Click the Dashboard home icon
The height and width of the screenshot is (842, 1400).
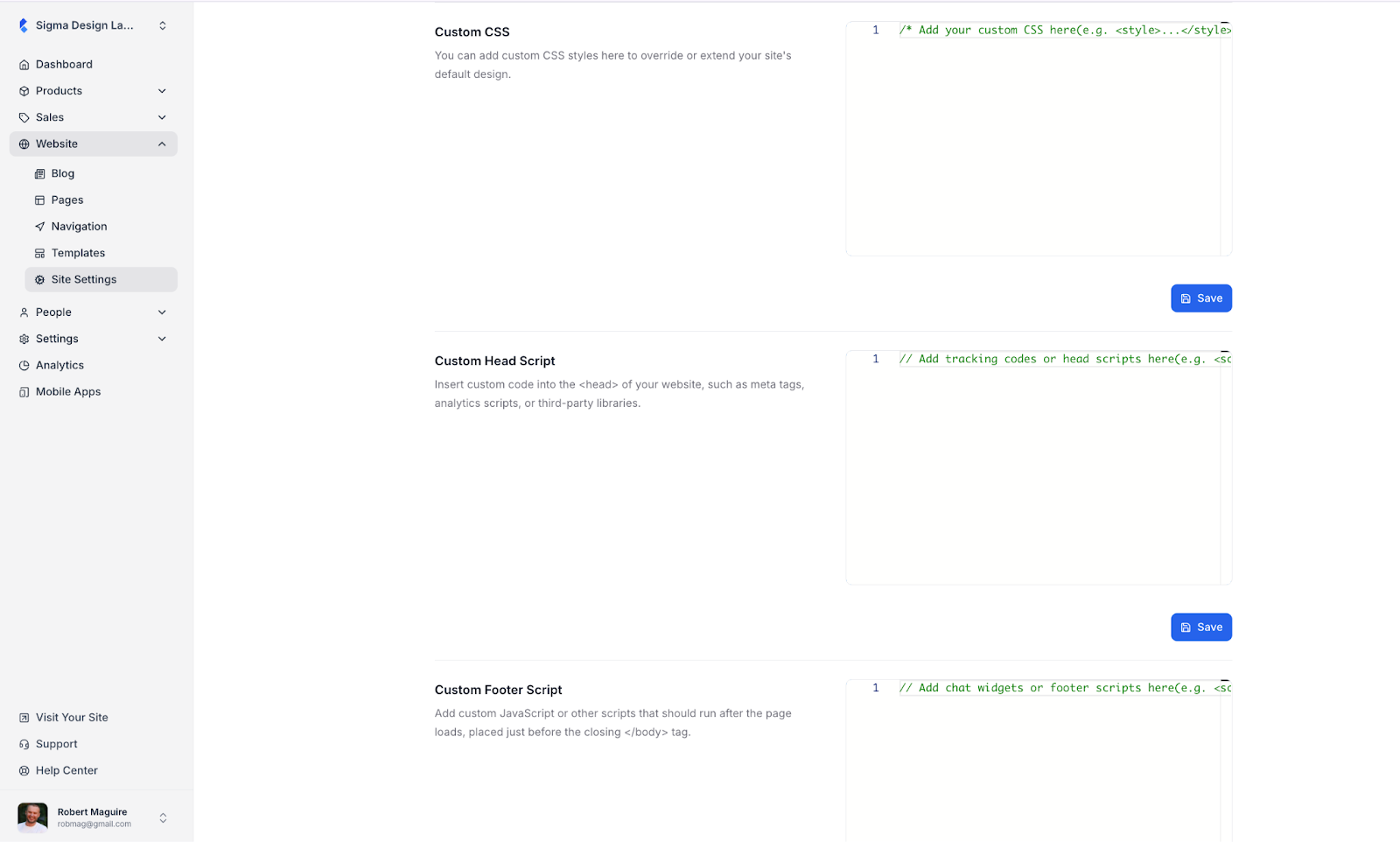point(24,65)
